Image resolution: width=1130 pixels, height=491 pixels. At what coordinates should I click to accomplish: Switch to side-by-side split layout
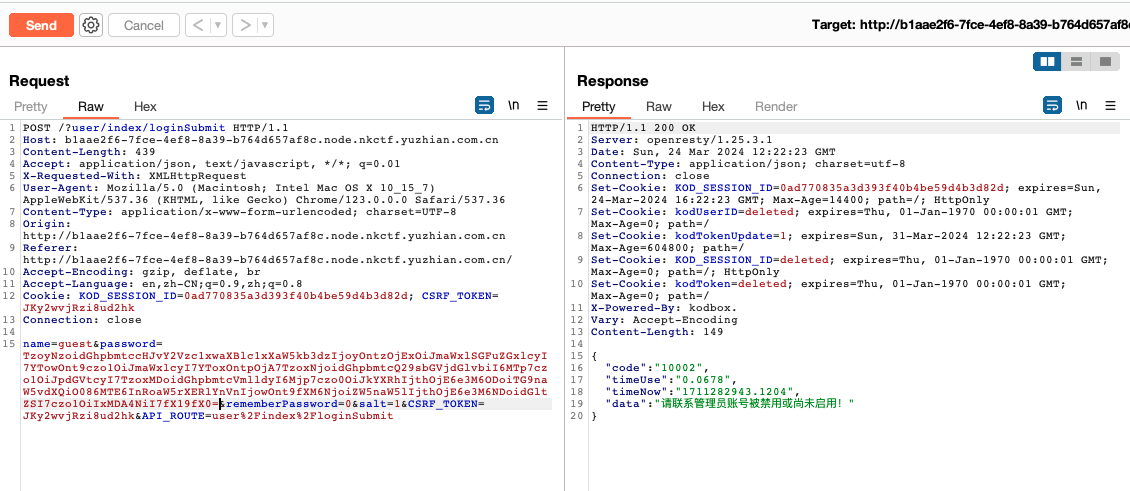(x=1047, y=62)
